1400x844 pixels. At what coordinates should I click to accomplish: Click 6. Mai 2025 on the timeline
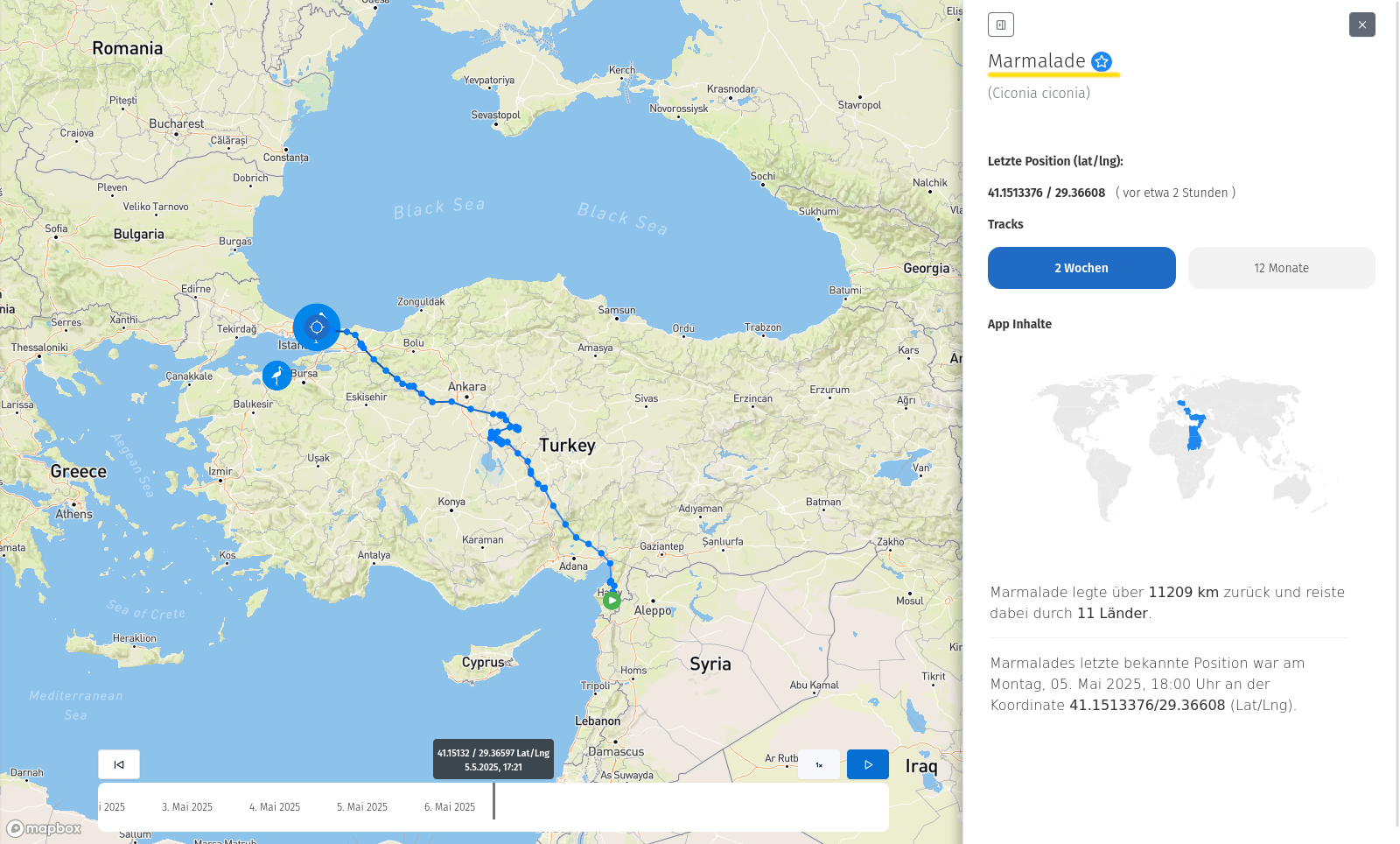[450, 807]
